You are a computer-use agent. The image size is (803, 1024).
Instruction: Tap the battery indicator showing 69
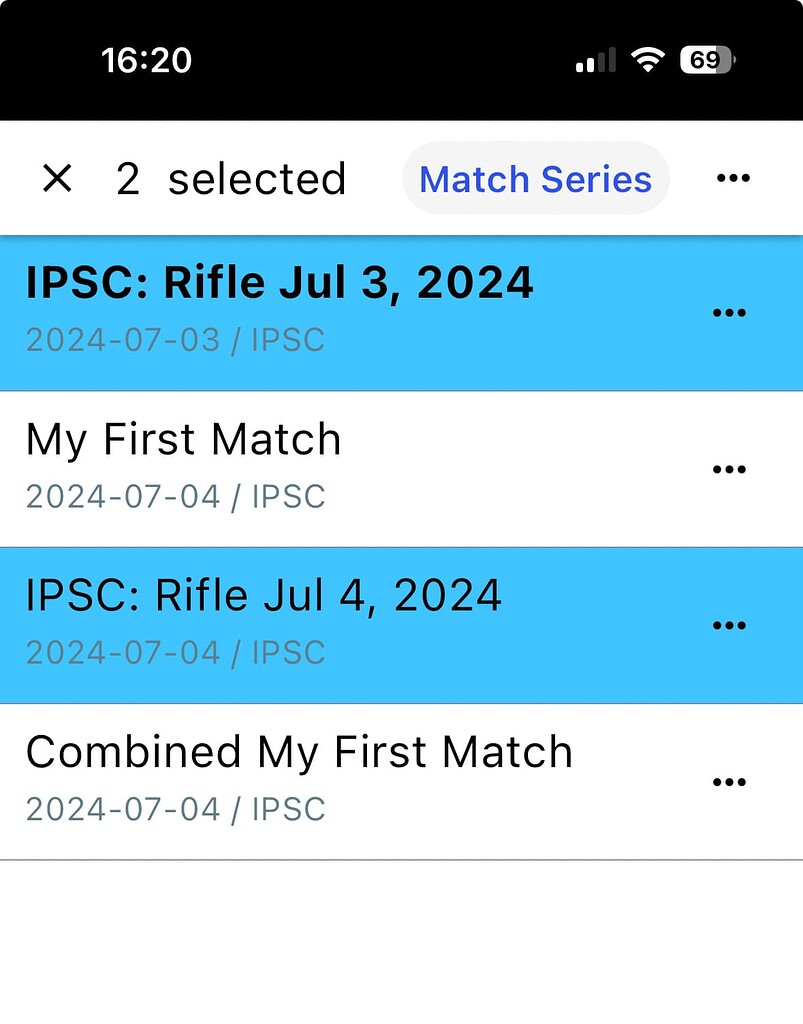[x=707, y=61]
